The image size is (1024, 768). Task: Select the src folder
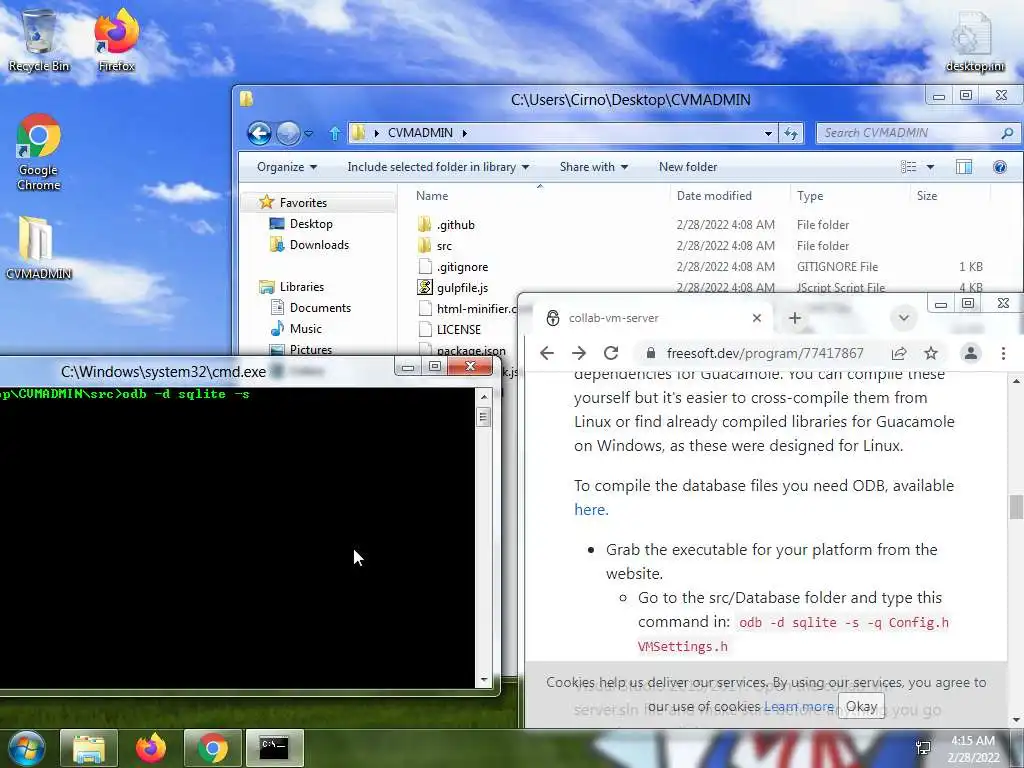pos(444,246)
